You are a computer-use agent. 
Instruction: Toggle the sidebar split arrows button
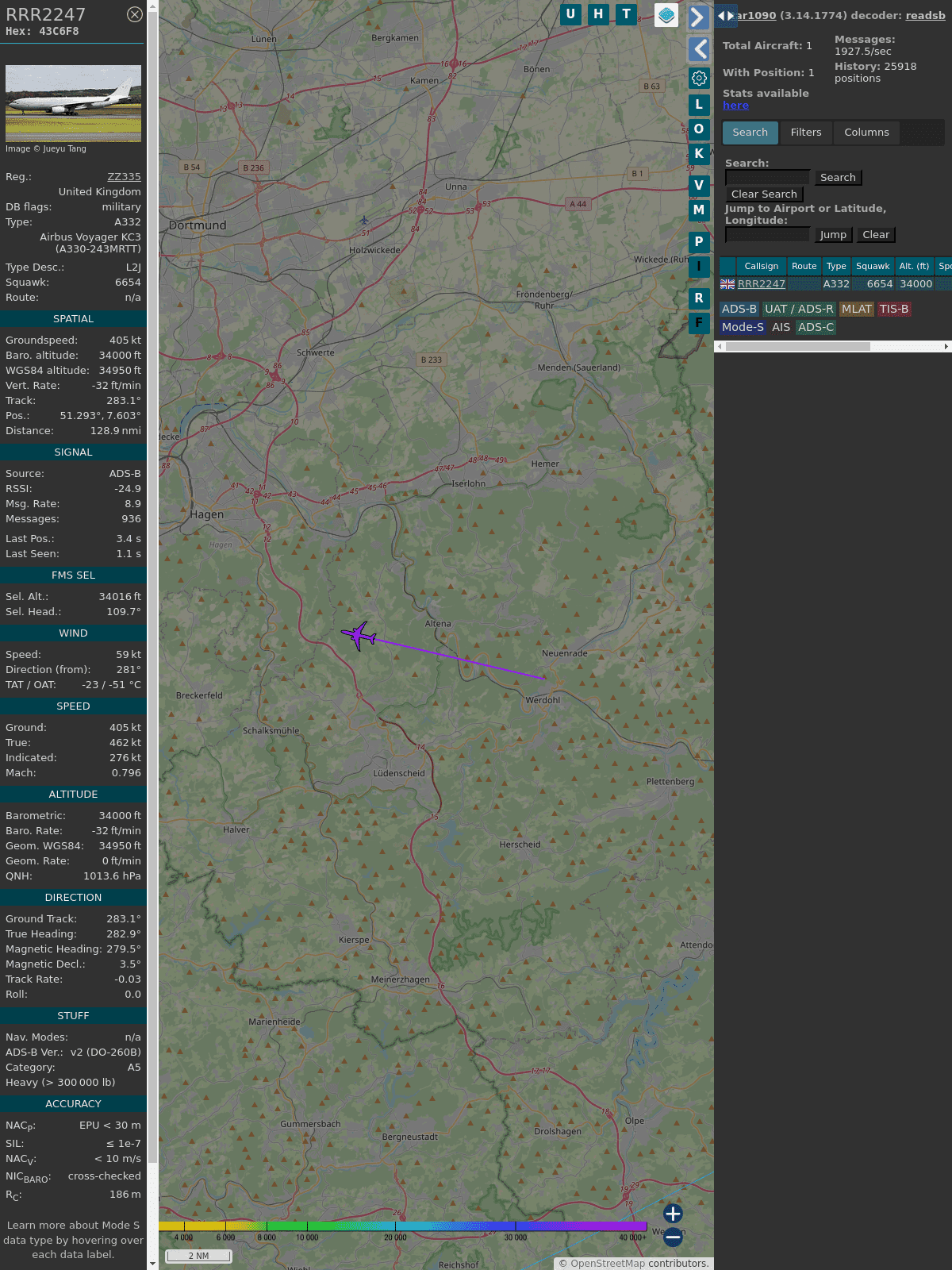725,15
